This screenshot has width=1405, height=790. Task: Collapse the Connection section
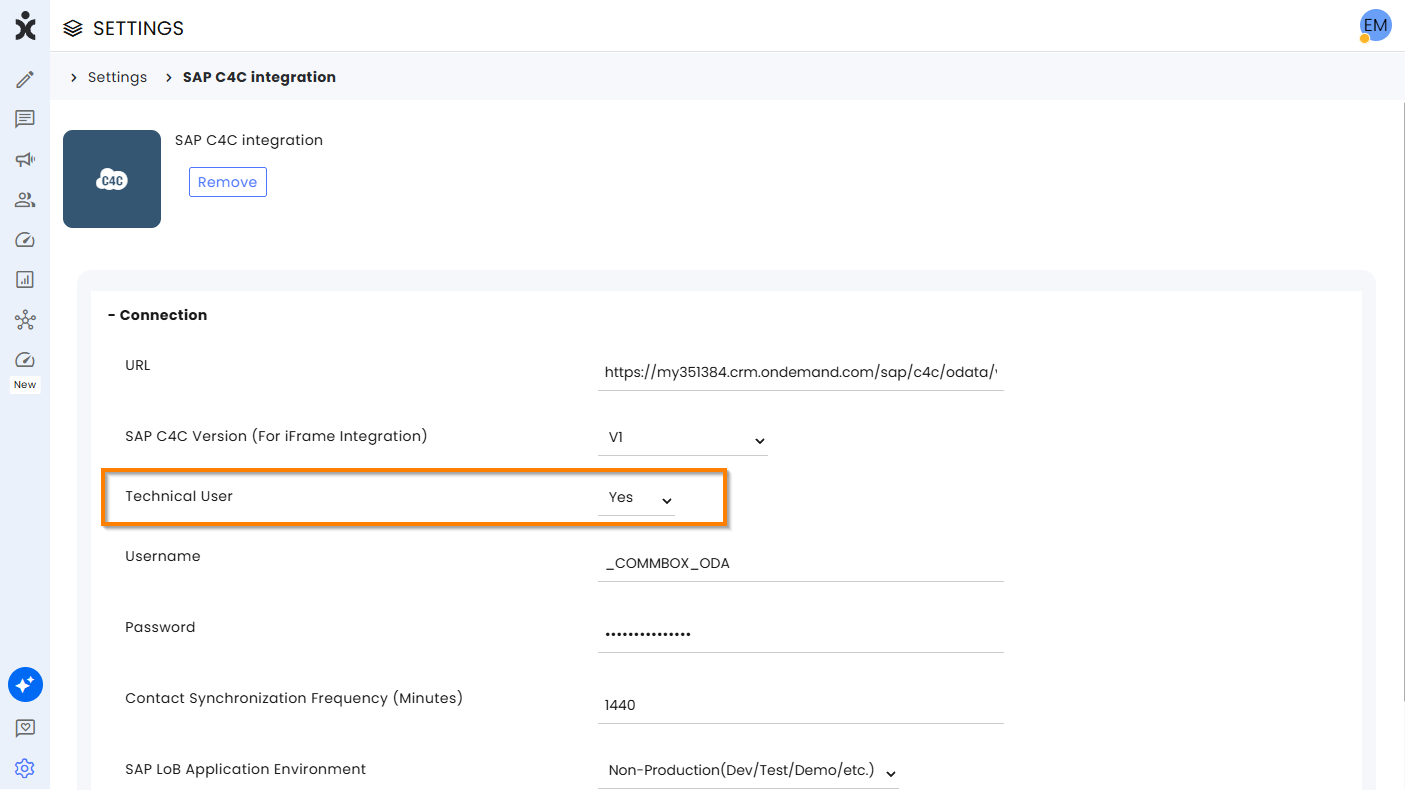click(x=157, y=315)
